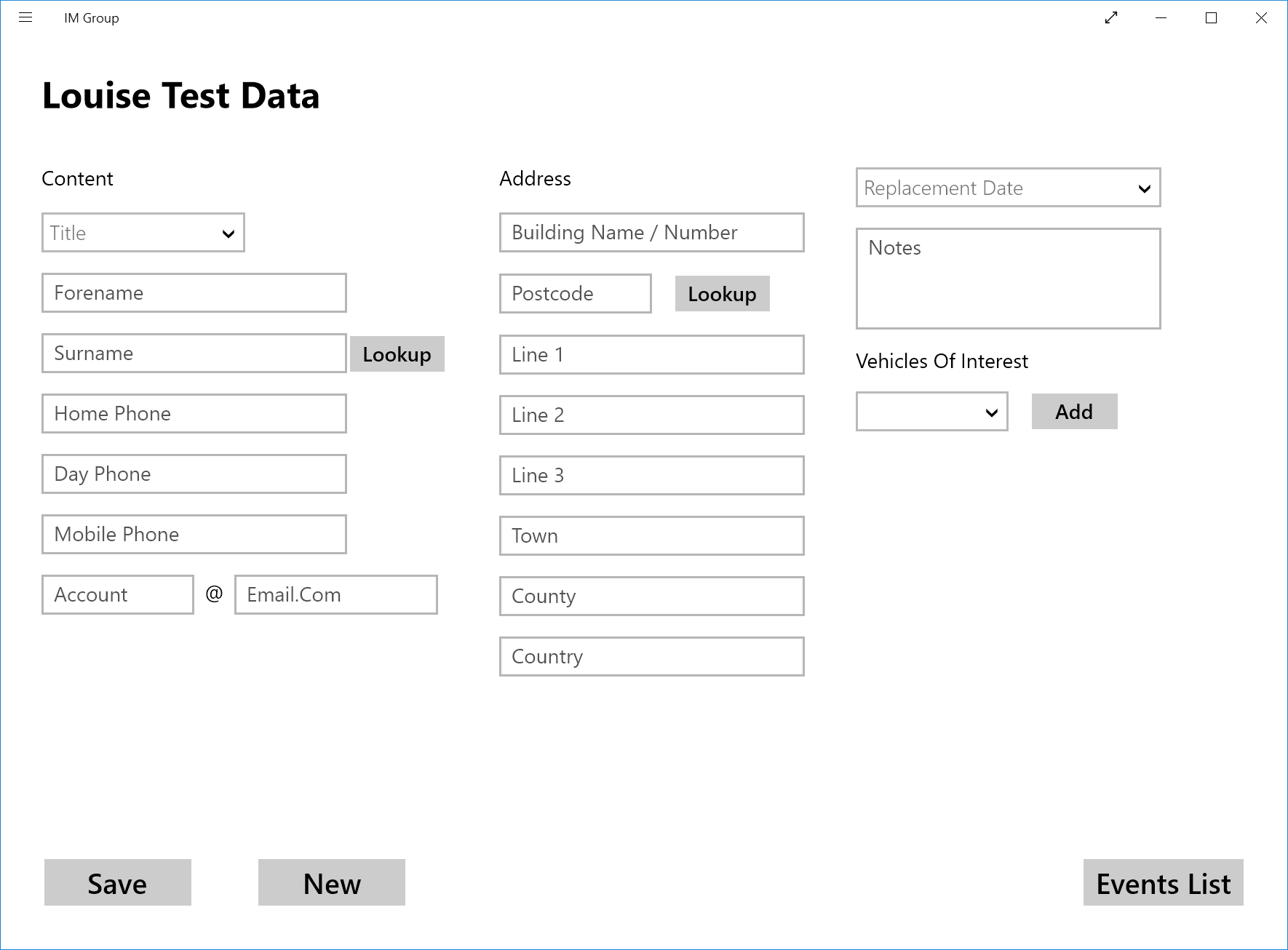The image size is (1288, 950).
Task: Open the Replacement Date dropdown
Action: [x=1008, y=188]
